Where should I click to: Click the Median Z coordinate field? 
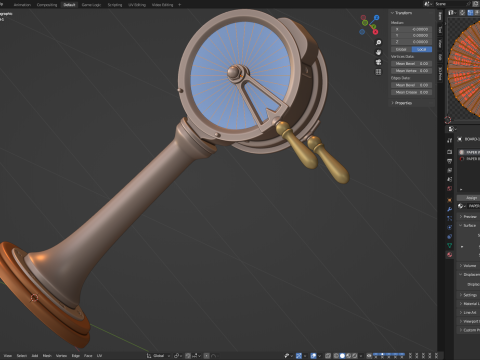pyautogui.click(x=412, y=42)
